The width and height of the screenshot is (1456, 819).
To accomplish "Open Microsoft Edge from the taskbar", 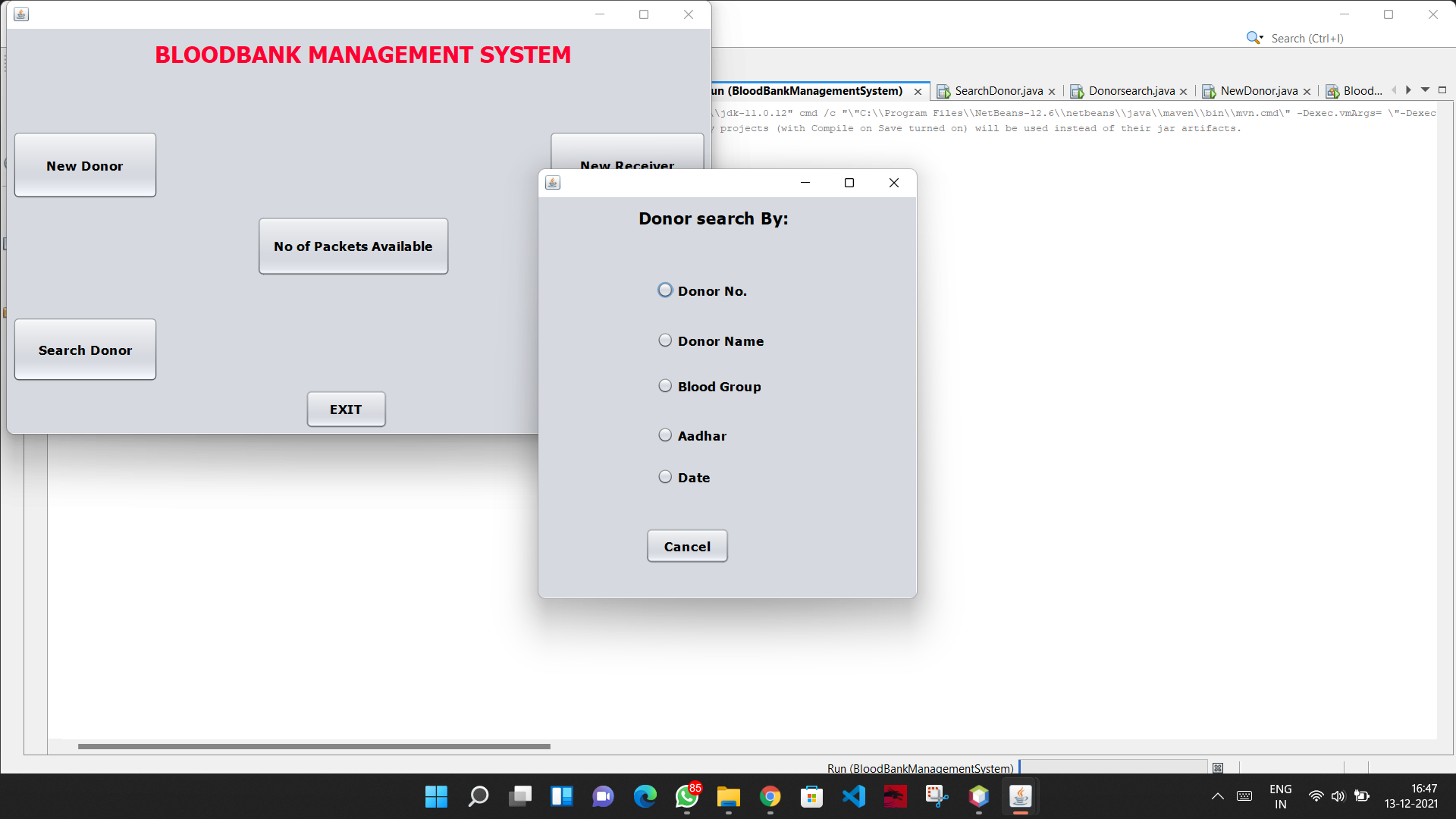I will tap(645, 796).
